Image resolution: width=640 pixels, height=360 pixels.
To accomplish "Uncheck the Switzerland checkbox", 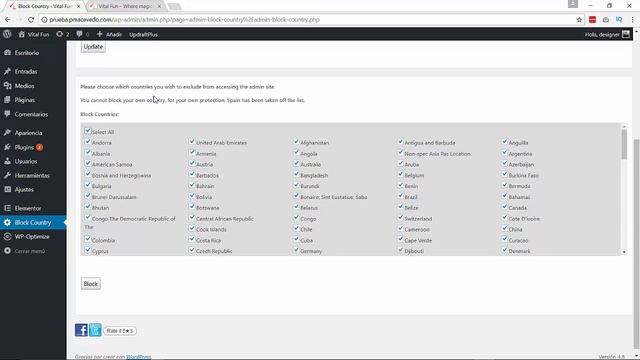I will tap(400, 218).
